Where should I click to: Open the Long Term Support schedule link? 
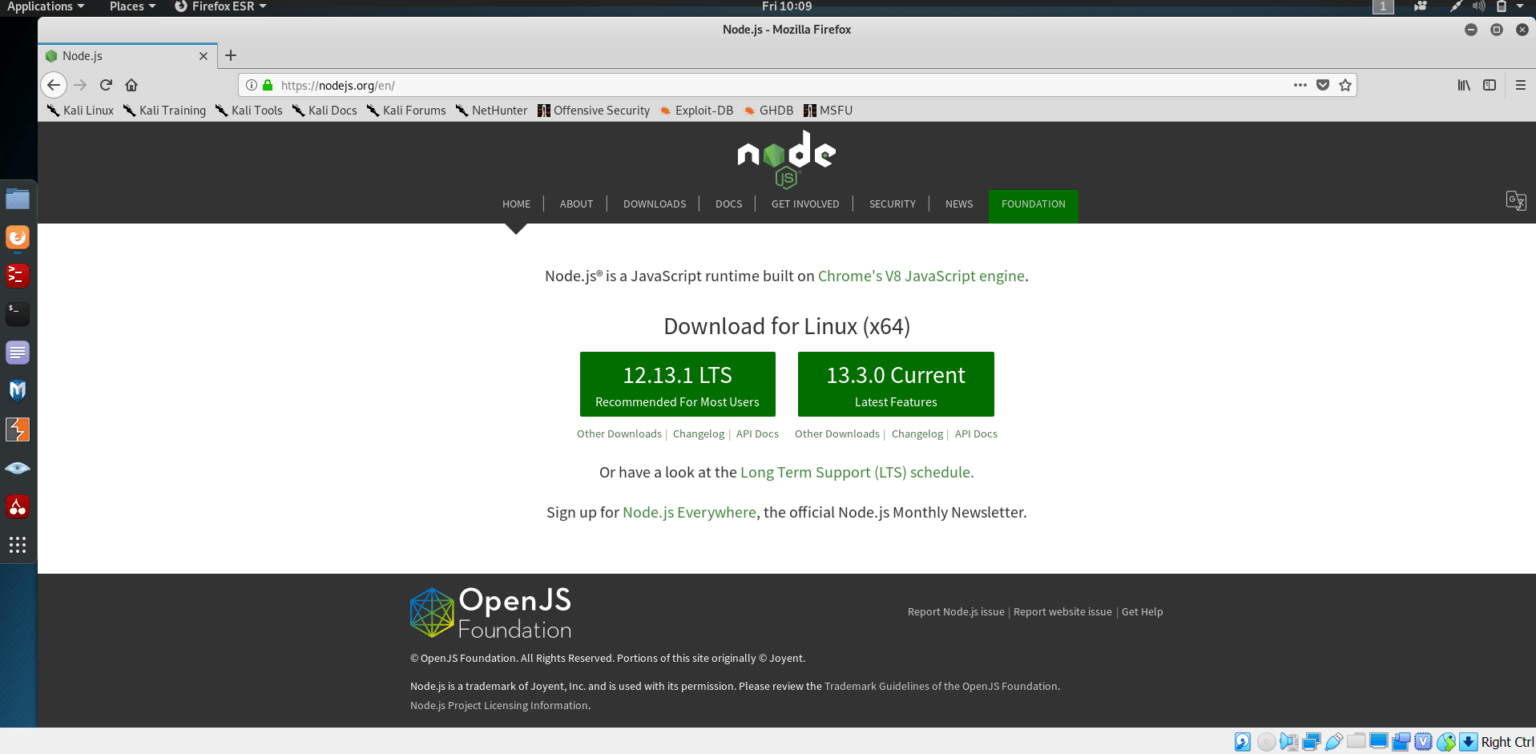(x=856, y=471)
